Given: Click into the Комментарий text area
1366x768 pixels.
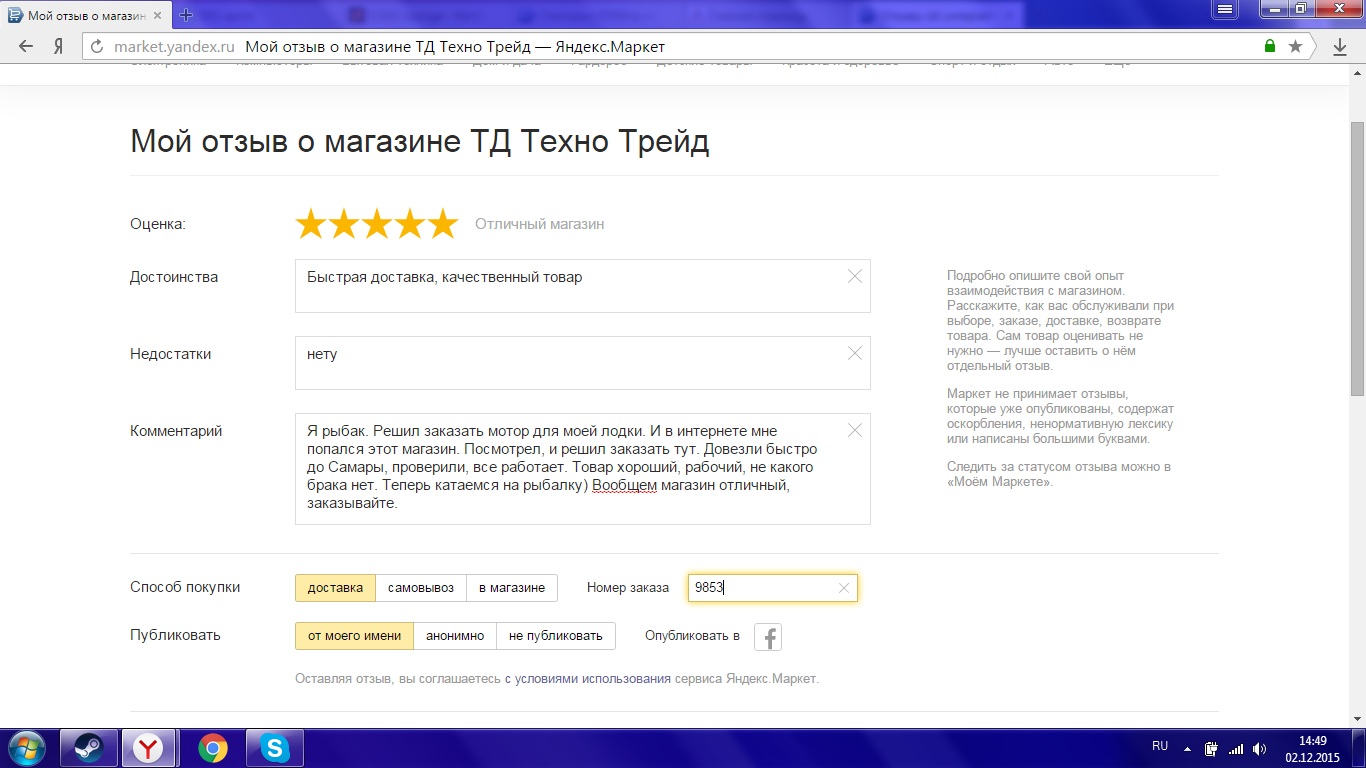Looking at the screenshot, I should tap(582, 469).
